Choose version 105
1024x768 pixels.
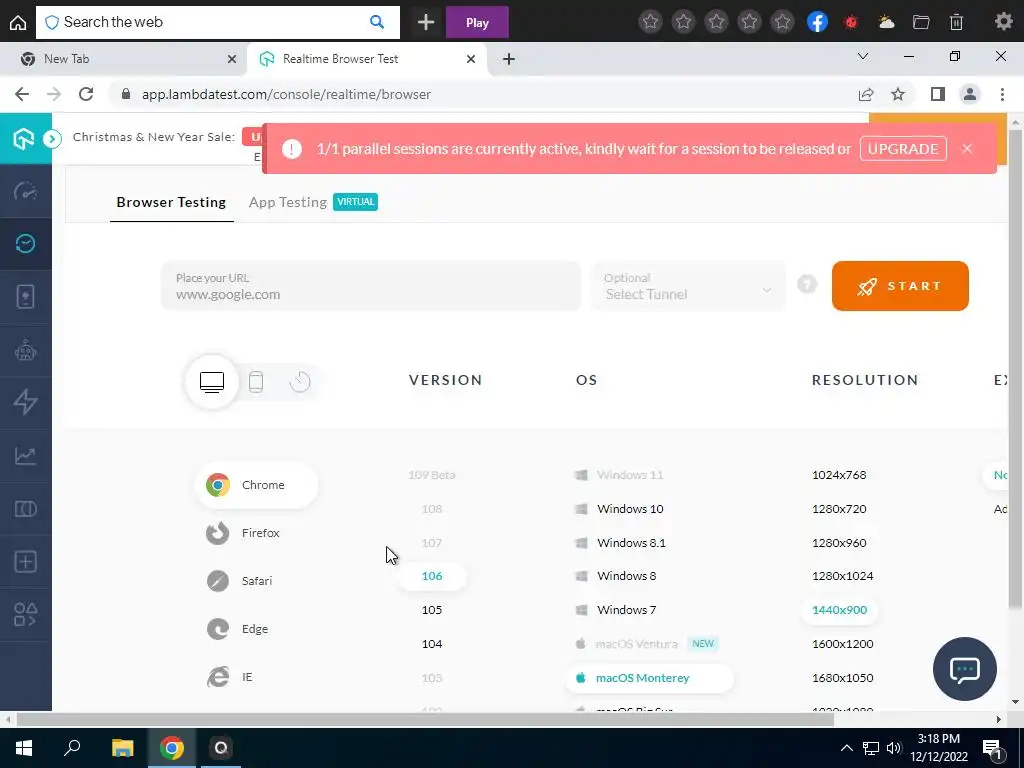[432, 610]
